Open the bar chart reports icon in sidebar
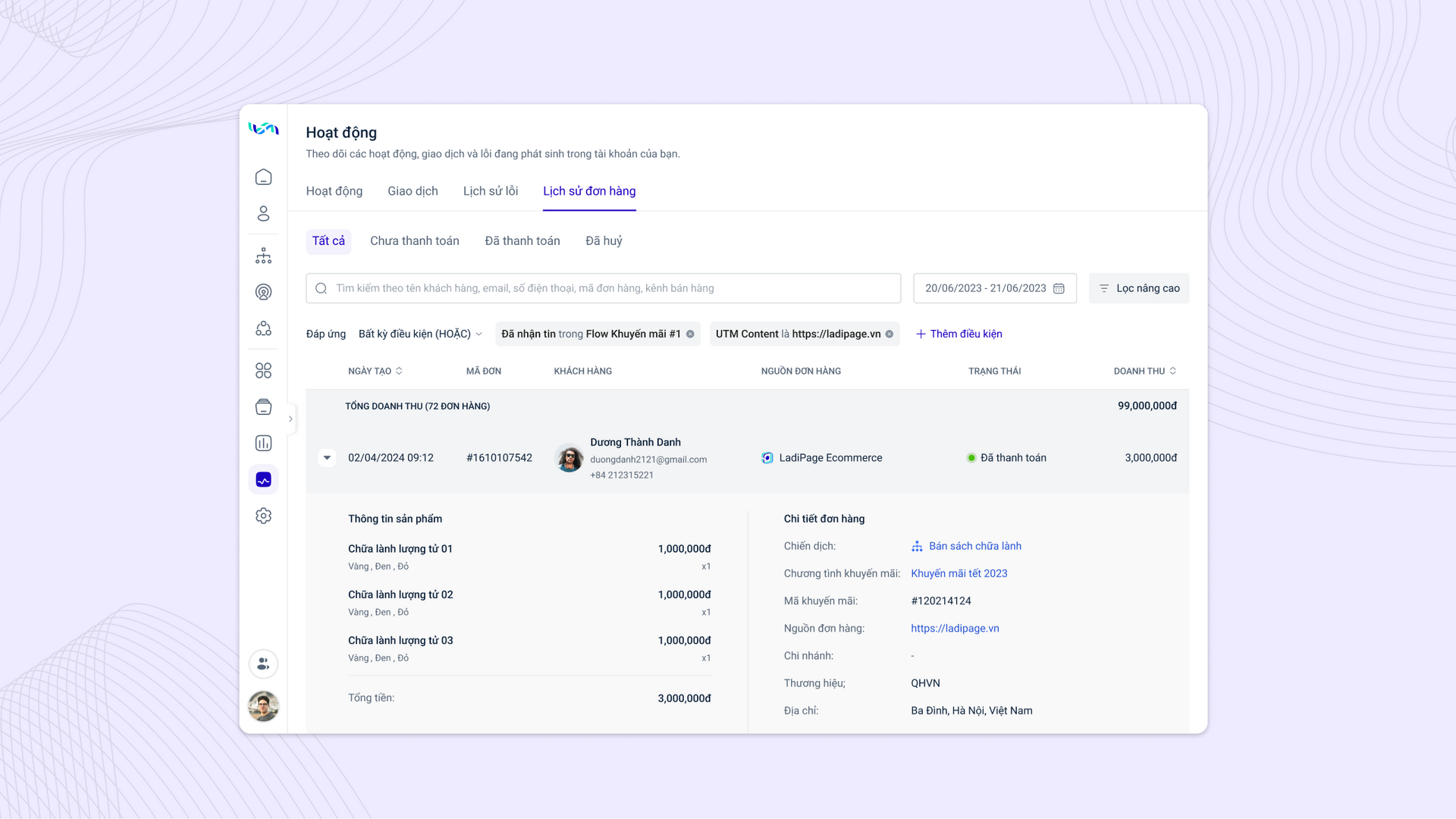 [x=263, y=443]
